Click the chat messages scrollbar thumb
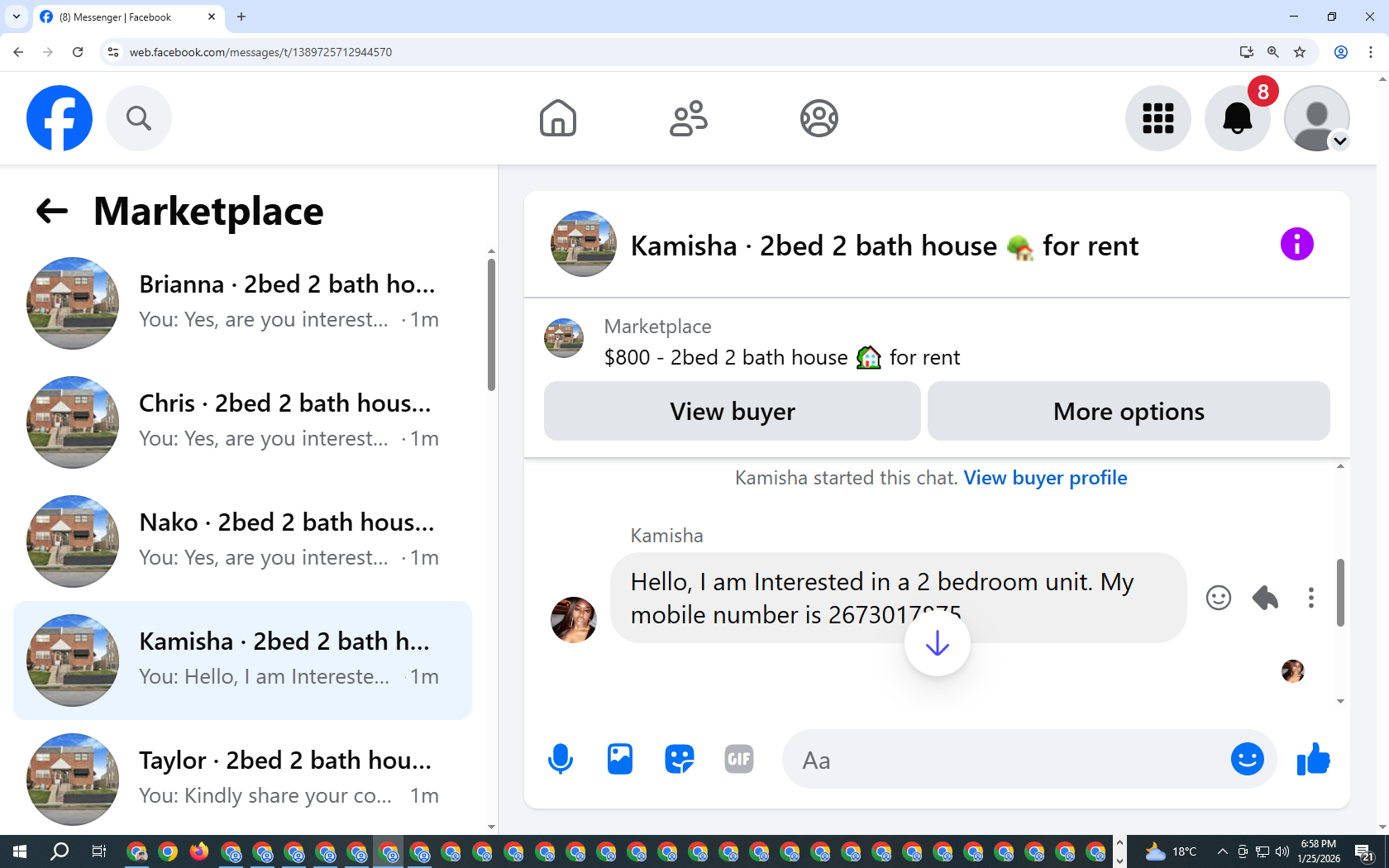1389x868 pixels. [1340, 592]
